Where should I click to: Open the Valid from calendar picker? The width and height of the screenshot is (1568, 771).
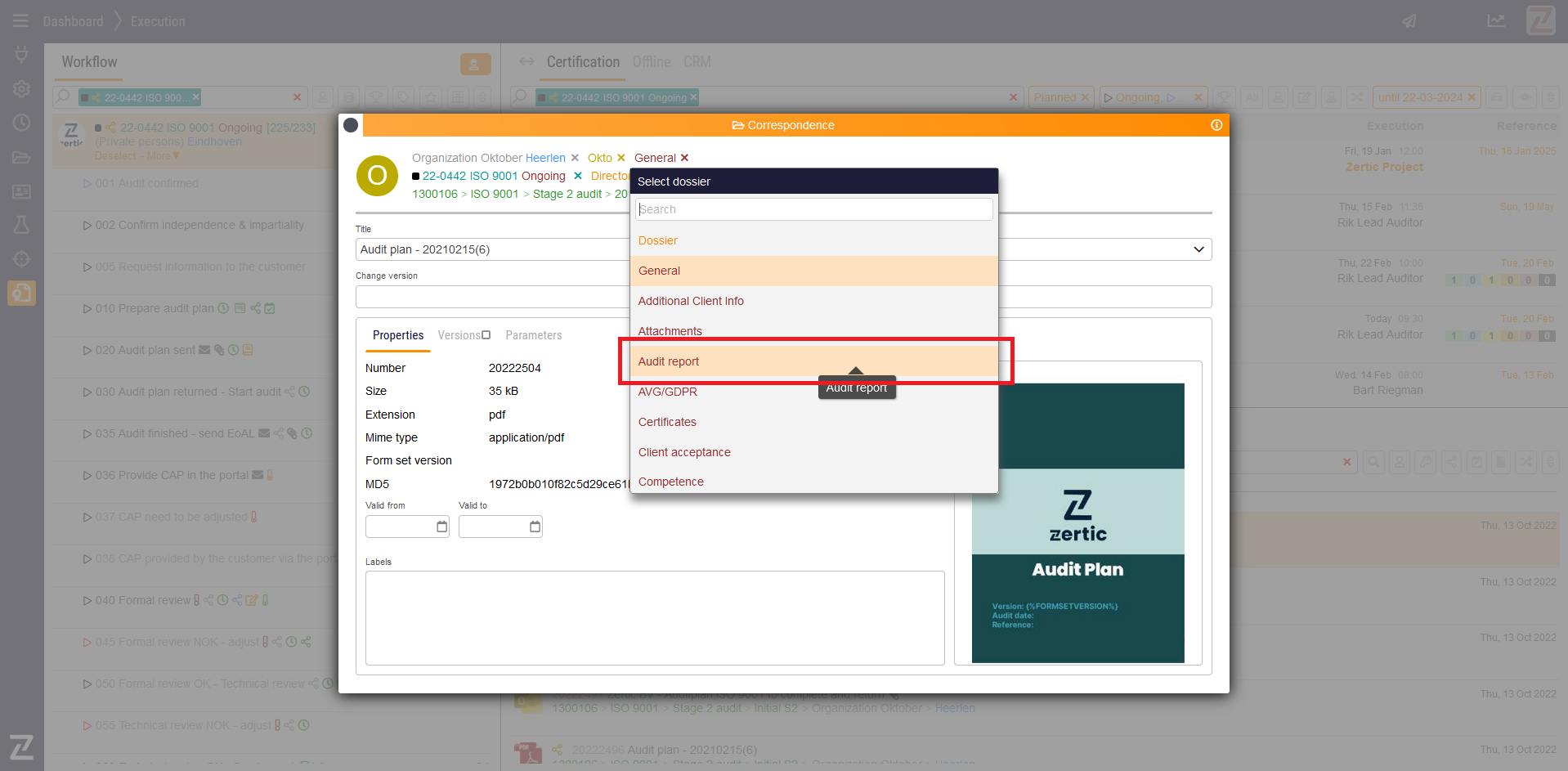pos(441,527)
